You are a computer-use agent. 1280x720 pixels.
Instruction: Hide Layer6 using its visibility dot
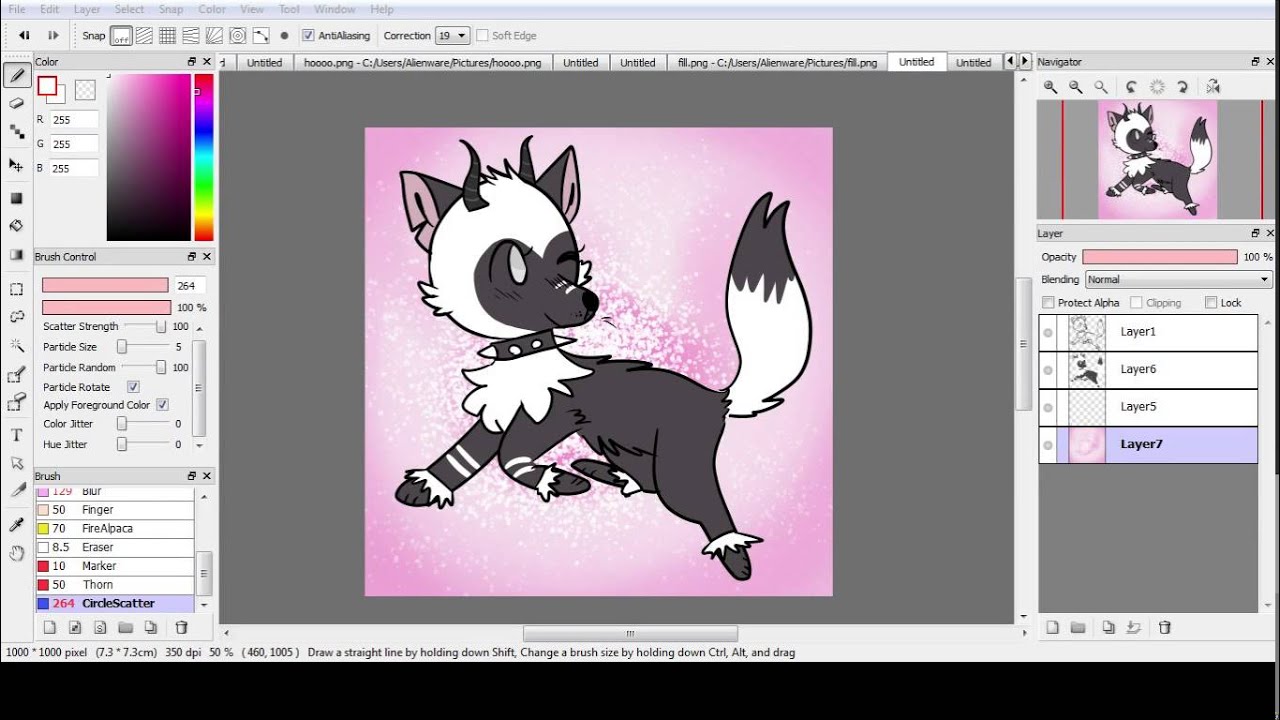pyautogui.click(x=1048, y=370)
